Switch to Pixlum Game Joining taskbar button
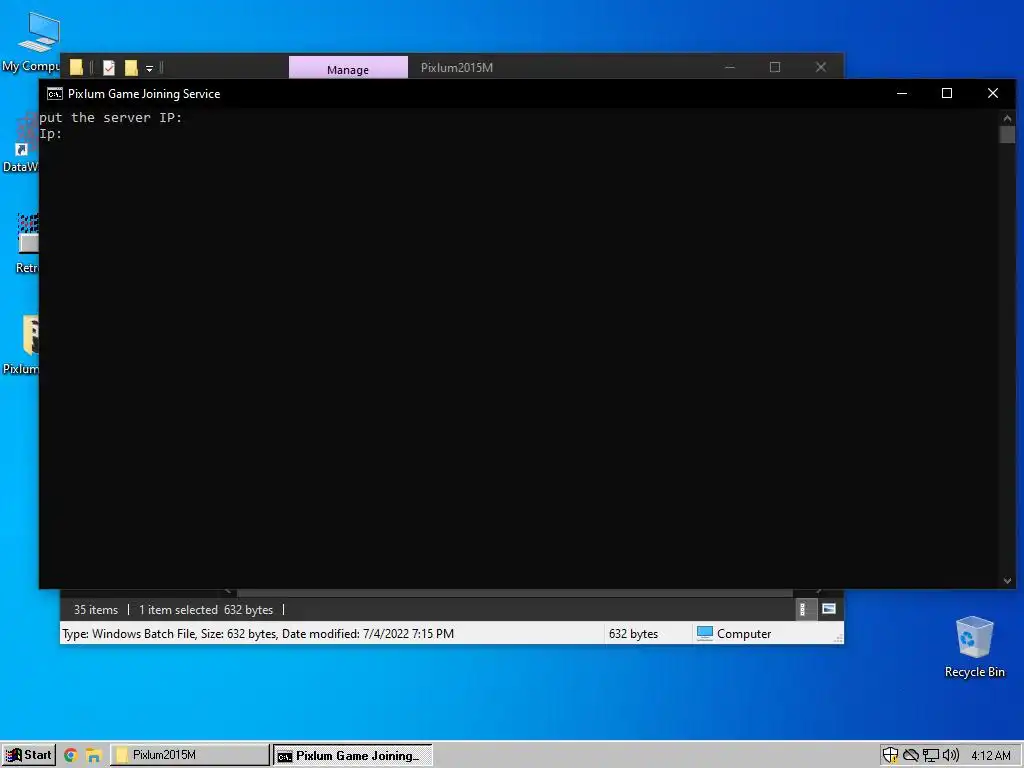This screenshot has width=1024, height=768. [x=353, y=756]
